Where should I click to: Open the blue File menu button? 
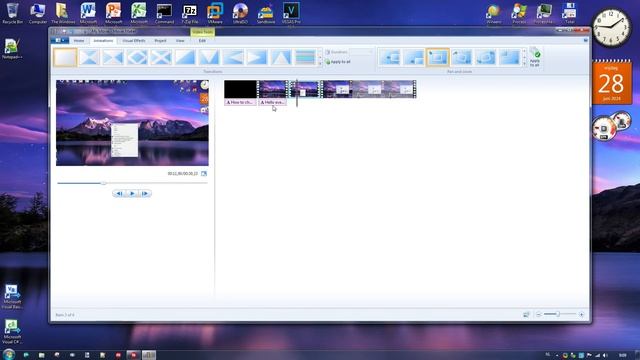pyautogui.click(x=60, y=40)
